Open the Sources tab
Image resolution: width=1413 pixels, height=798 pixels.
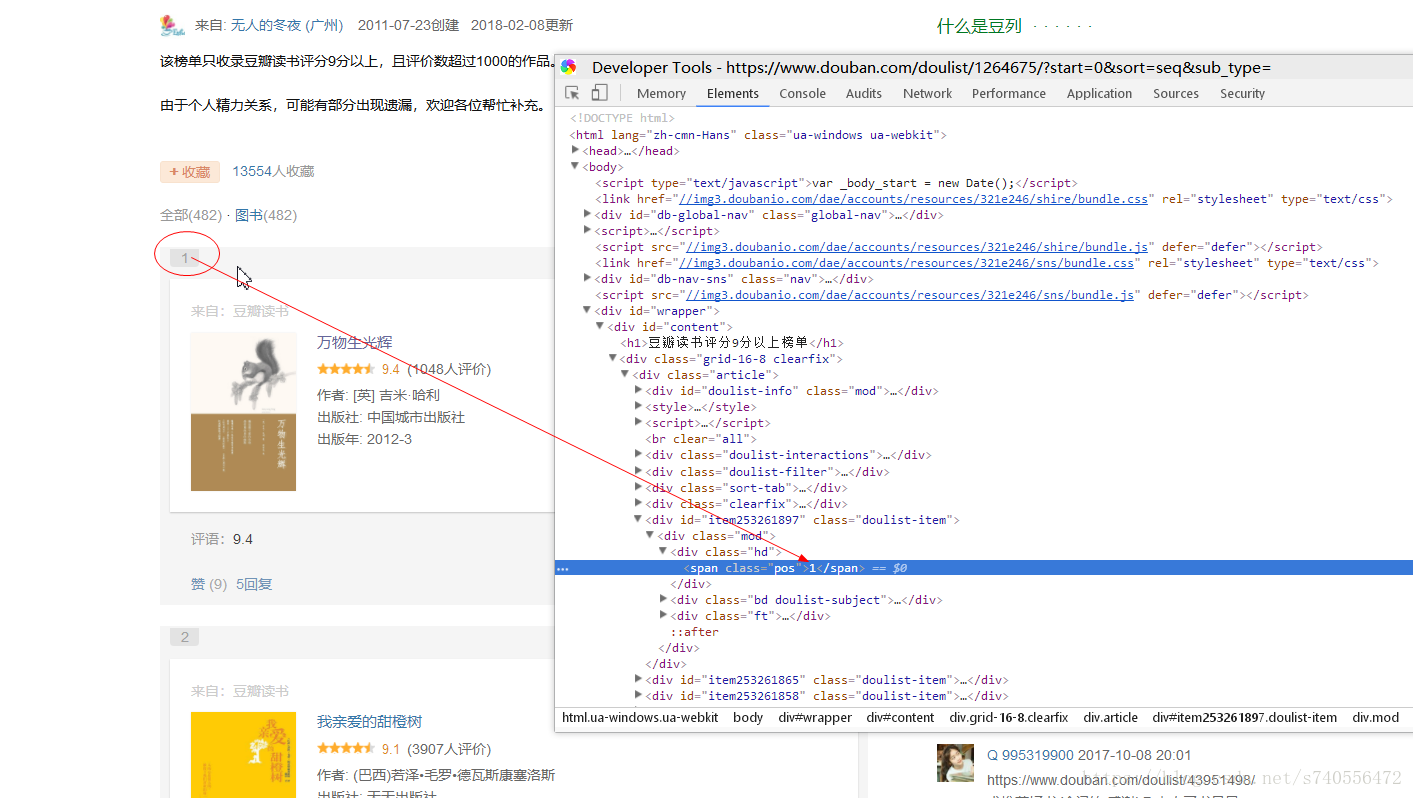(1175, 93)
